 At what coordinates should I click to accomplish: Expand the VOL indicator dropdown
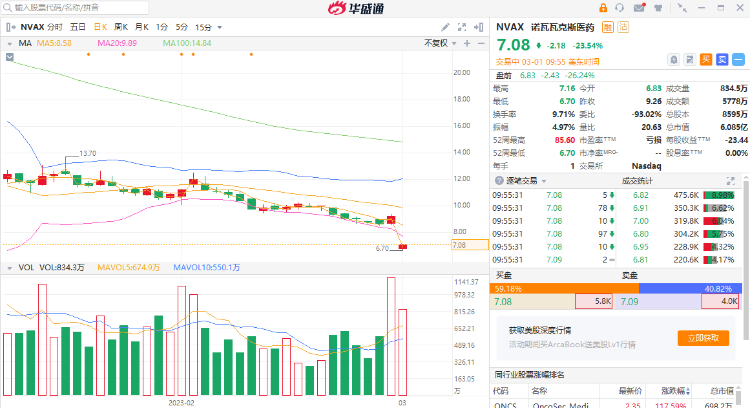10,268
